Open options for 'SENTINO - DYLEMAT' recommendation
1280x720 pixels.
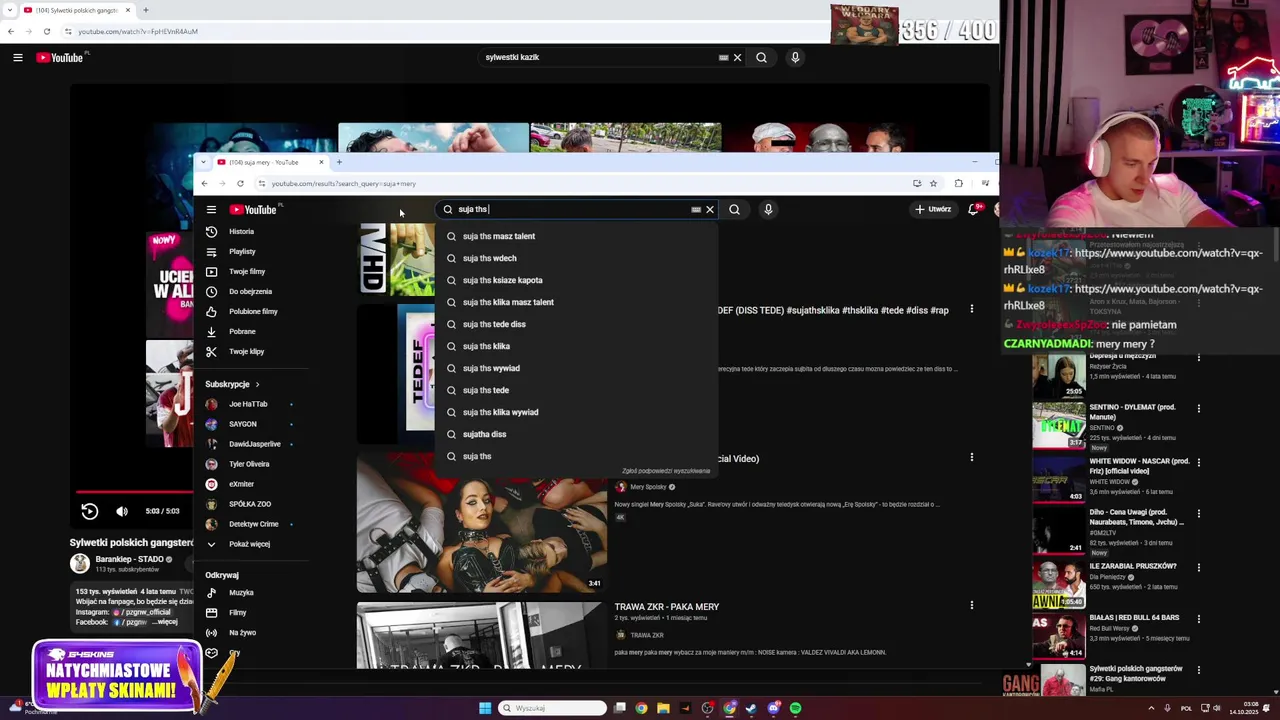pyautogui.click(x=1198, y=408)
